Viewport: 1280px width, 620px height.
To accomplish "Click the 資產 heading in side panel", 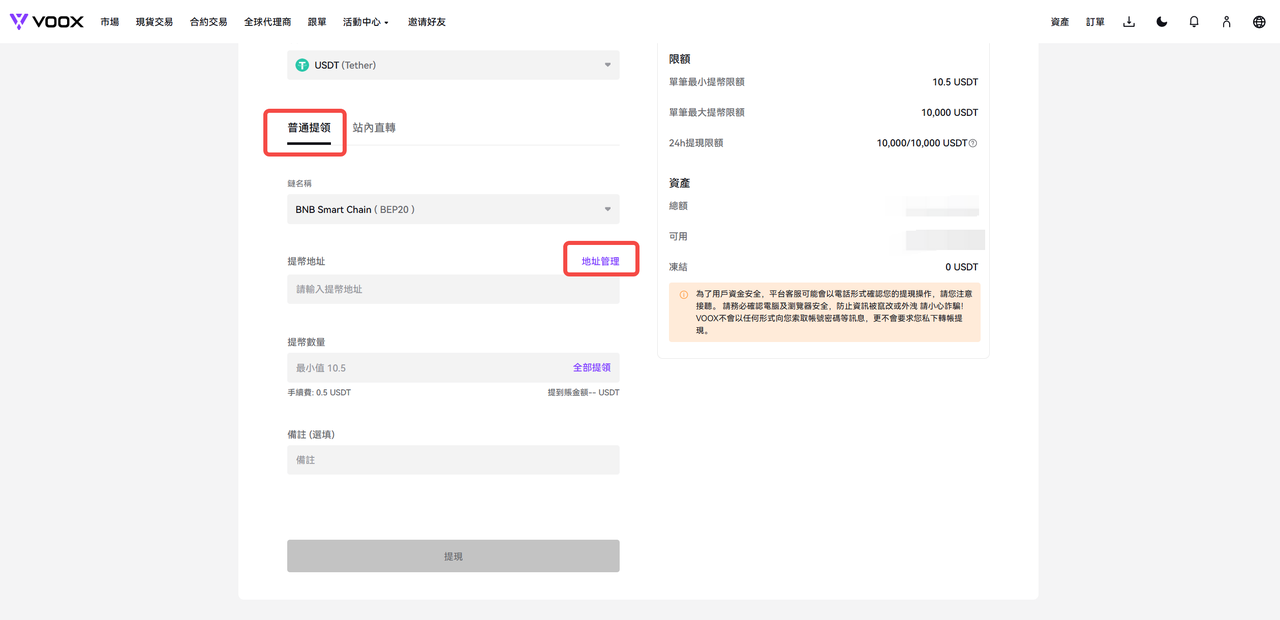I will (680, 183).
